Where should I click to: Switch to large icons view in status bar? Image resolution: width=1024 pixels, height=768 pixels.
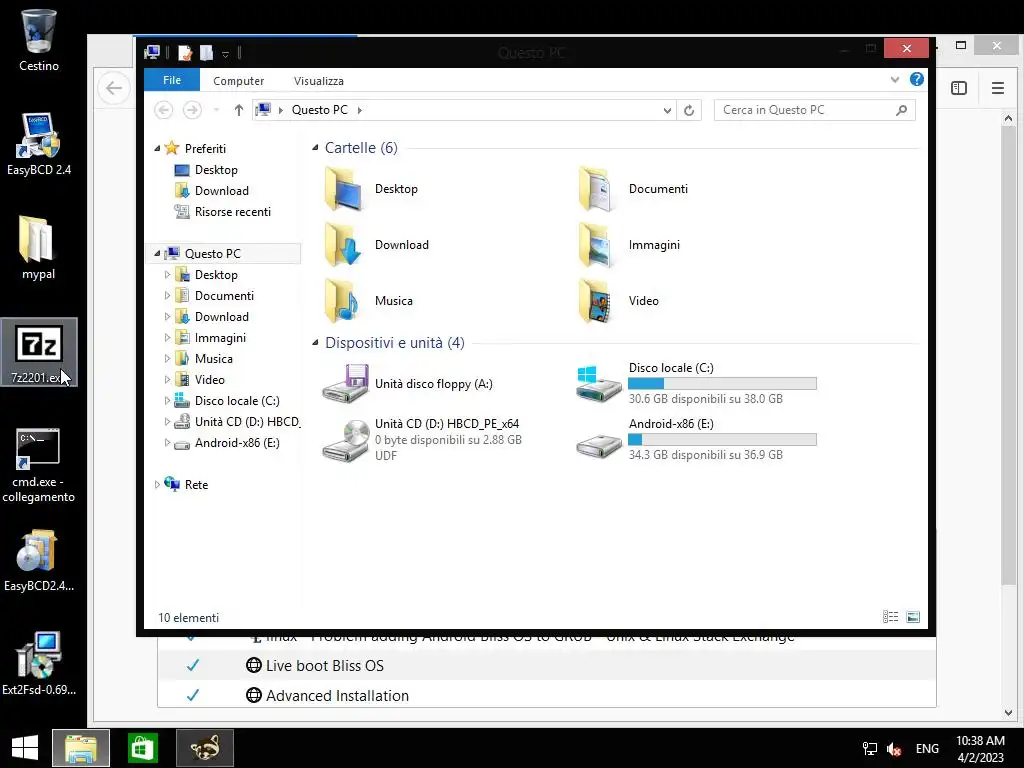point(913,617)
